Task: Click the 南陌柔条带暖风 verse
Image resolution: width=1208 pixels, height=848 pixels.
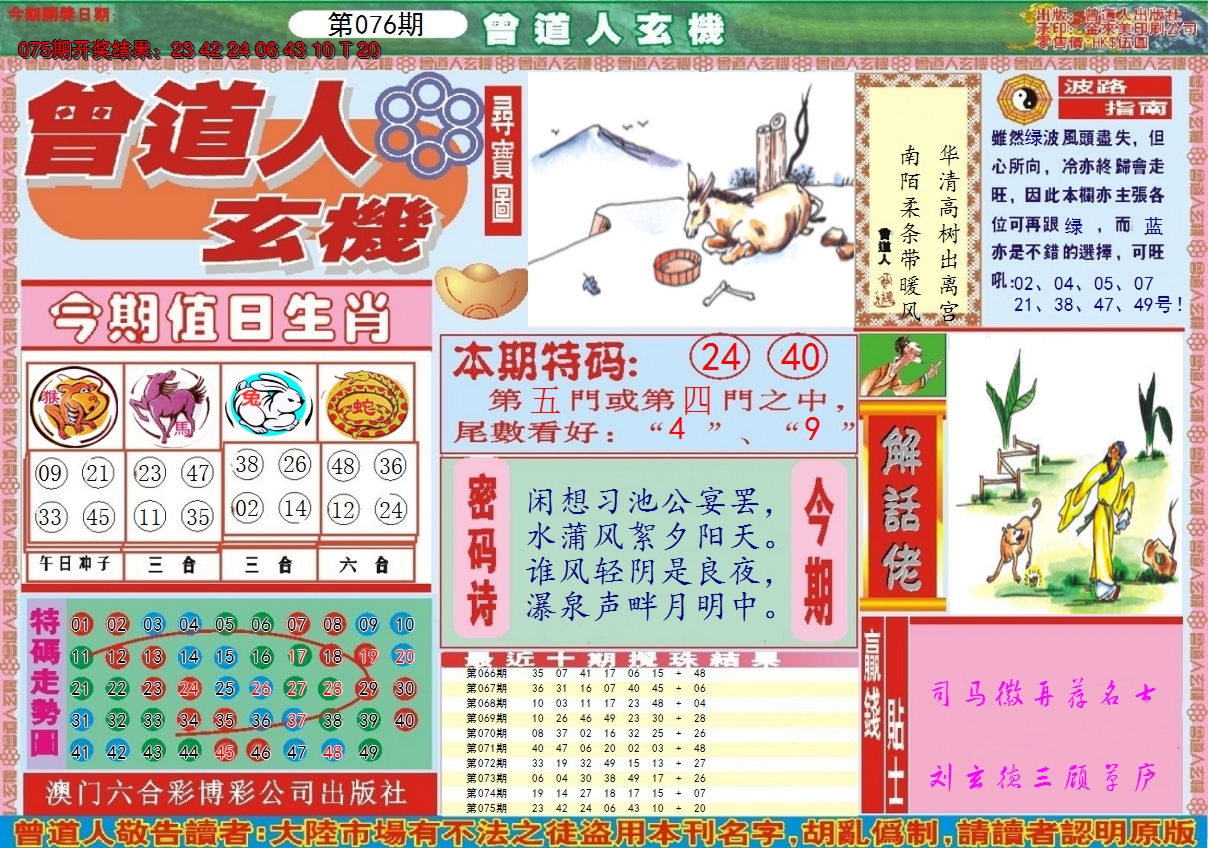Action: coord(909,235)
